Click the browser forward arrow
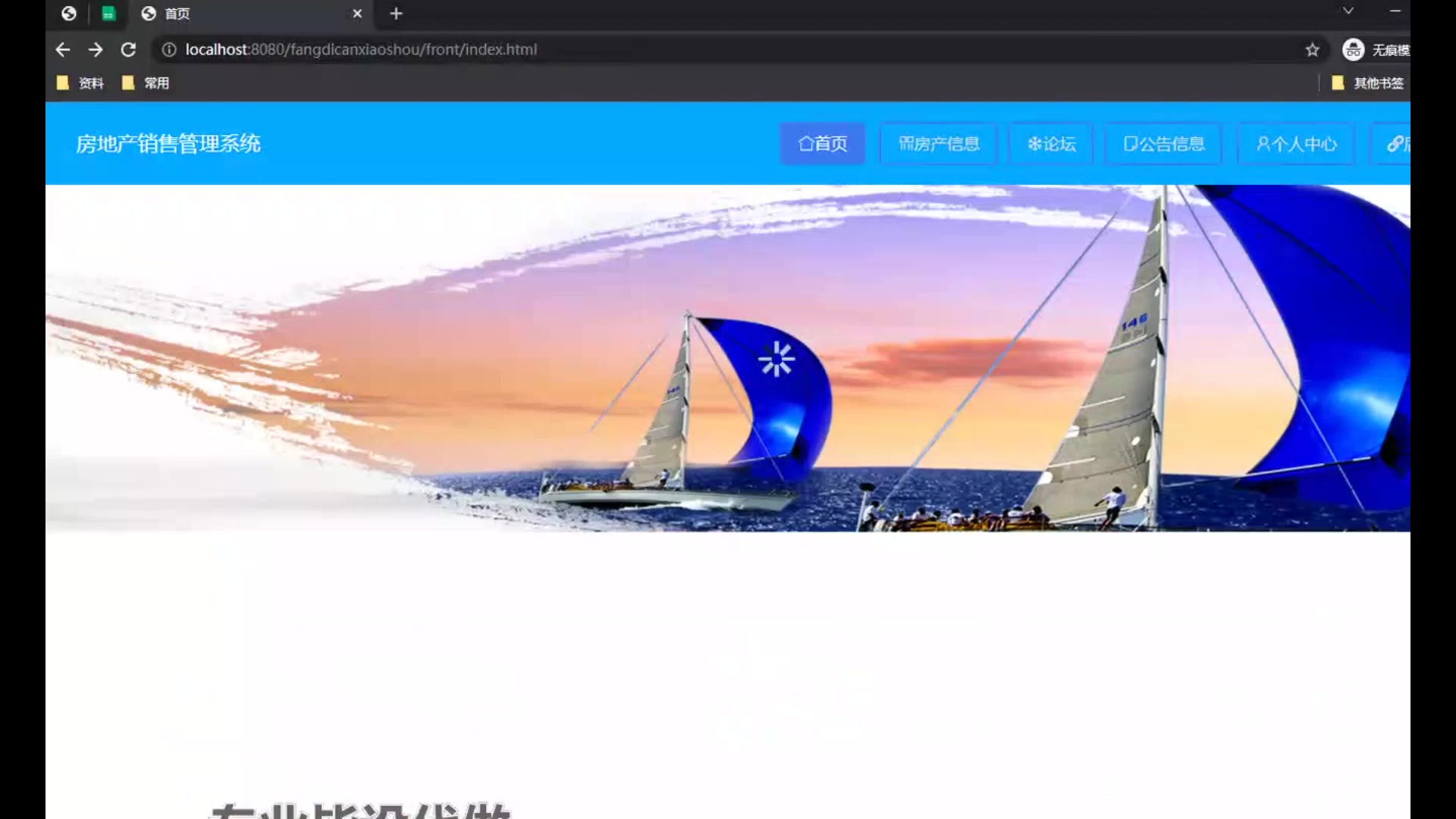This screenshot has width=1456, height=819. pos(96,49)
